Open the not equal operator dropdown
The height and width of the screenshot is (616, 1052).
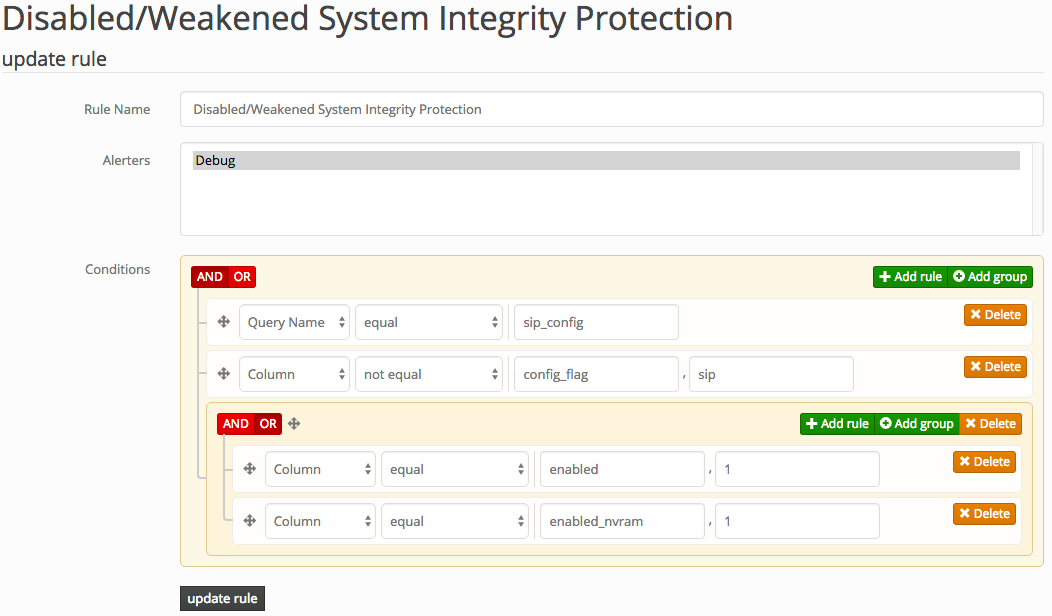[429, 373]
